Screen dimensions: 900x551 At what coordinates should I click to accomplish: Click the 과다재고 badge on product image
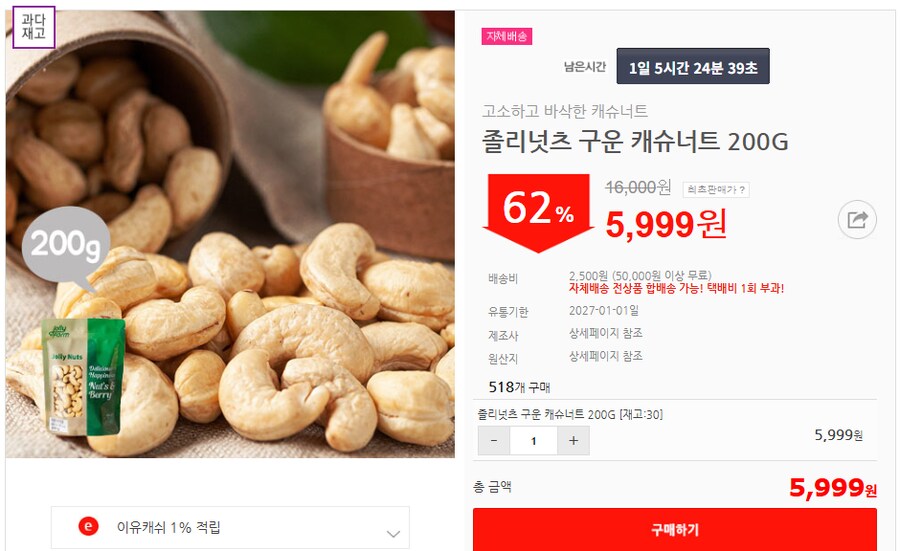click(x=33, y=27)
